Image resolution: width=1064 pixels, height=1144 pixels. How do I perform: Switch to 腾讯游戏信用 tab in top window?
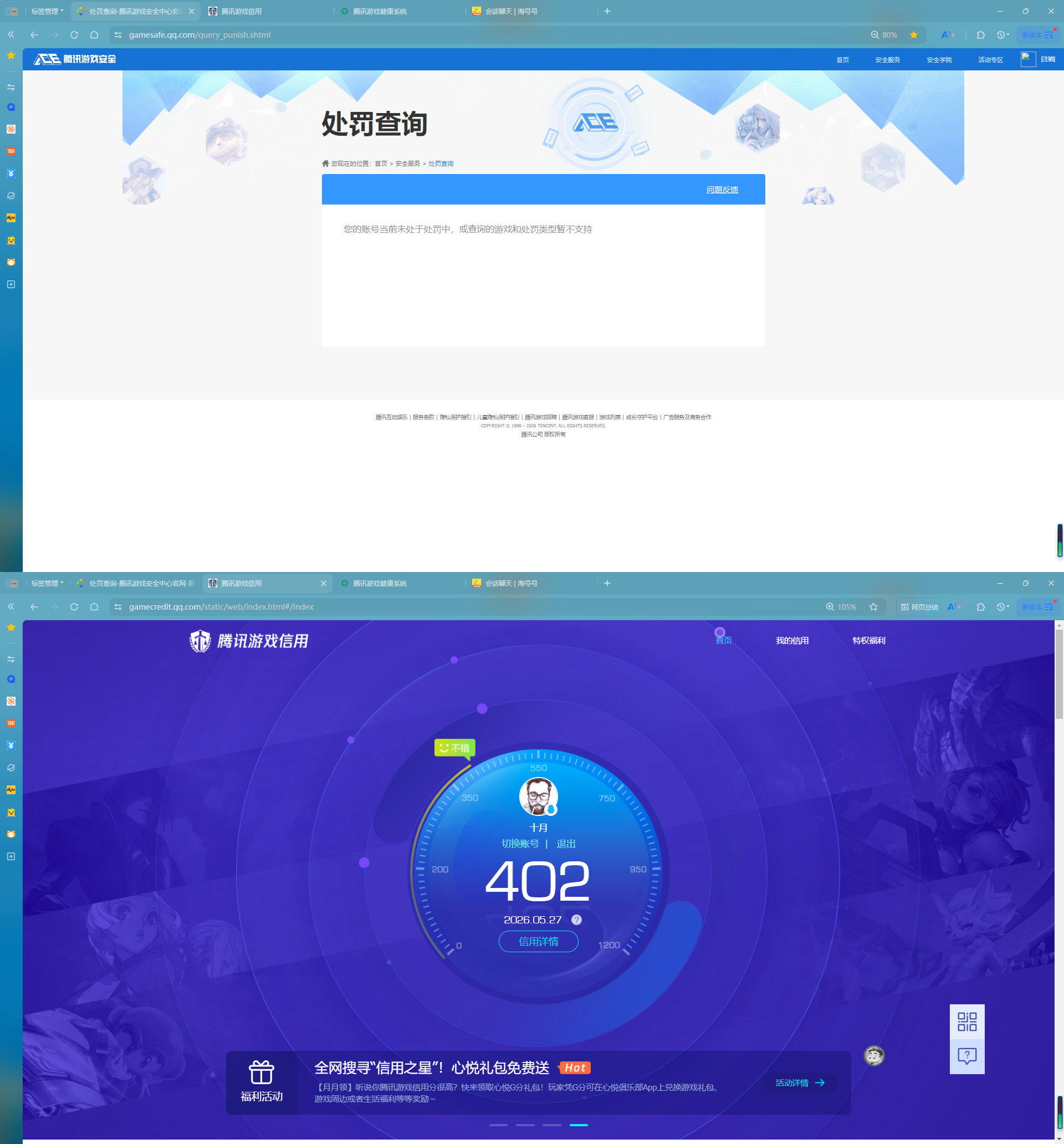click(268, 12)
